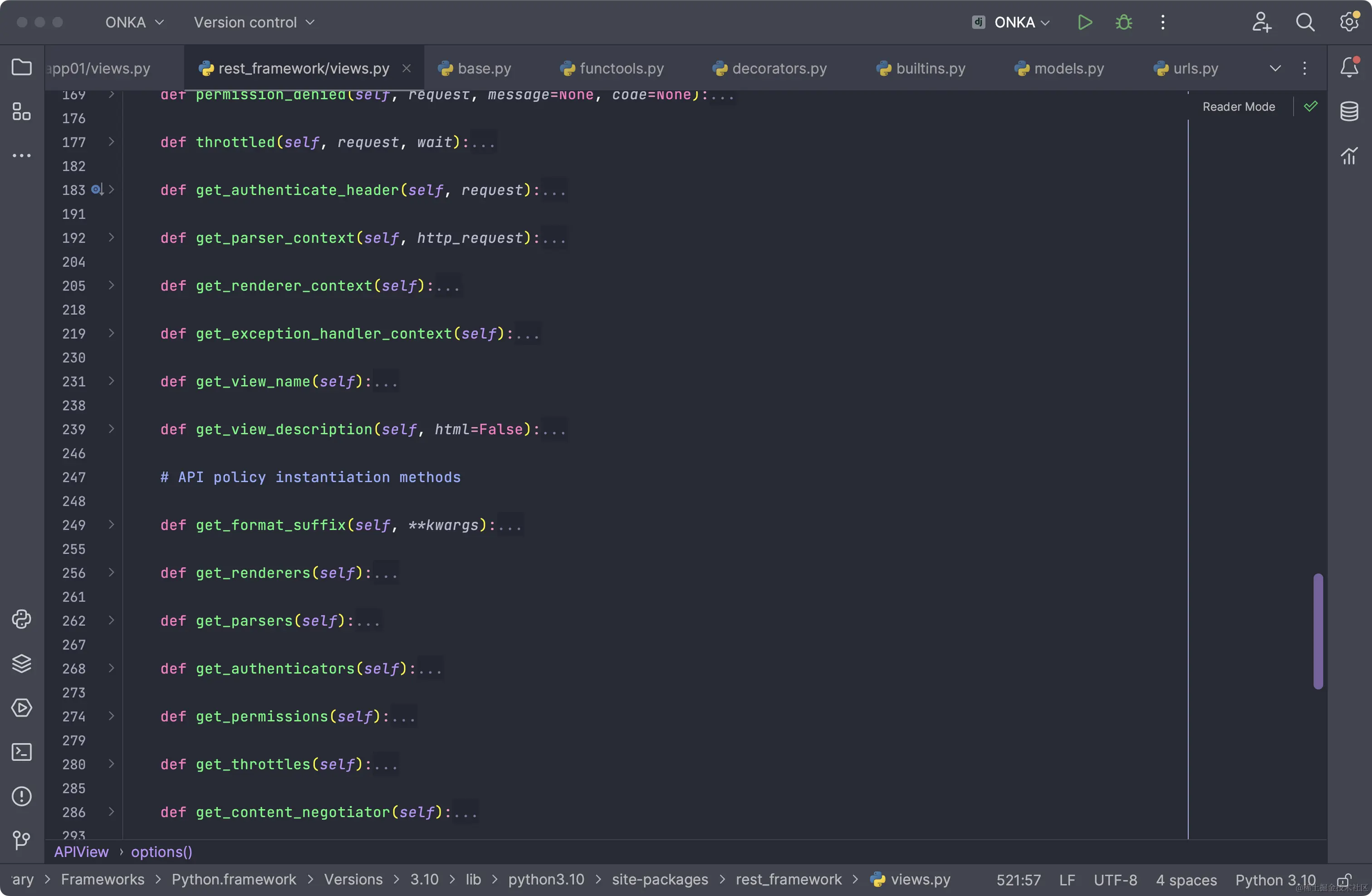Open the Problems tool window icon

(21, 796)
